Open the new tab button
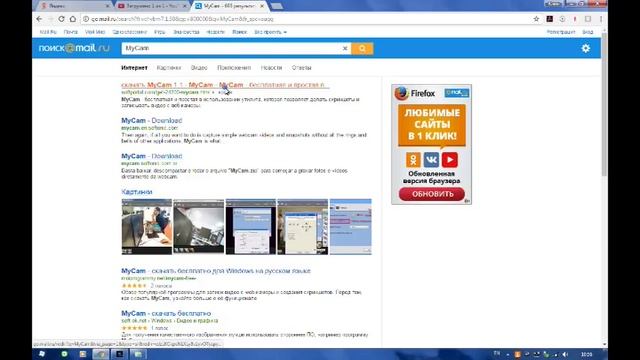 pos(276,6)
